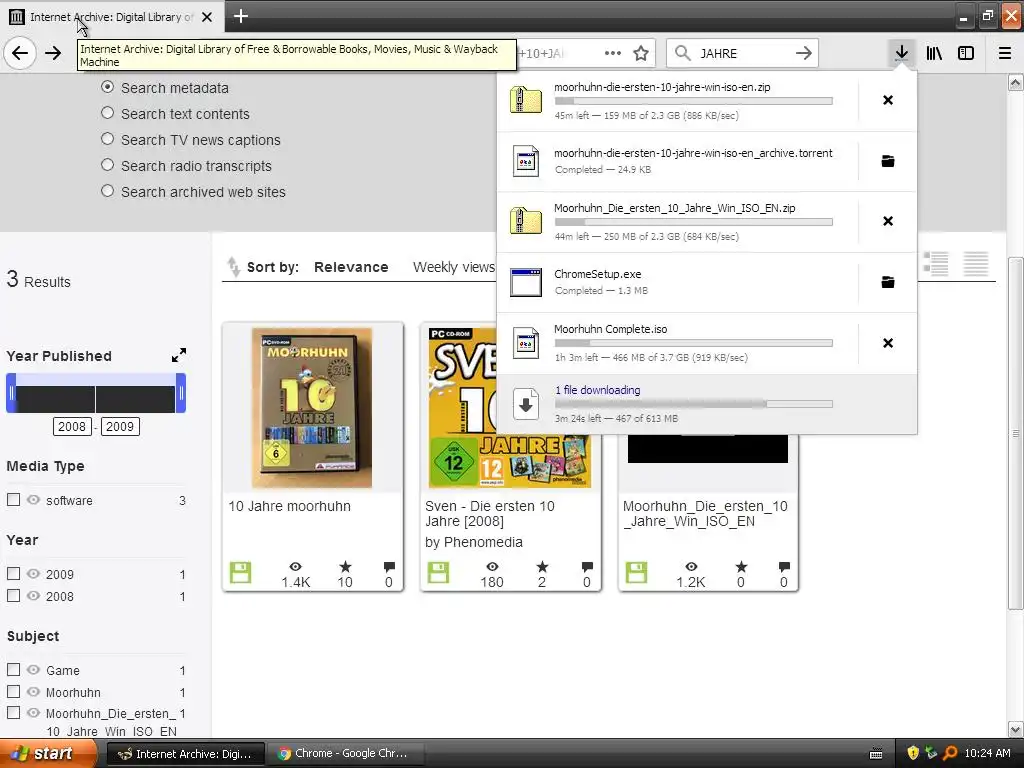Image resolution: width=1024 pixels, height=768 pixels.
Task: Click the 2008 start year box
Action: 72,426
